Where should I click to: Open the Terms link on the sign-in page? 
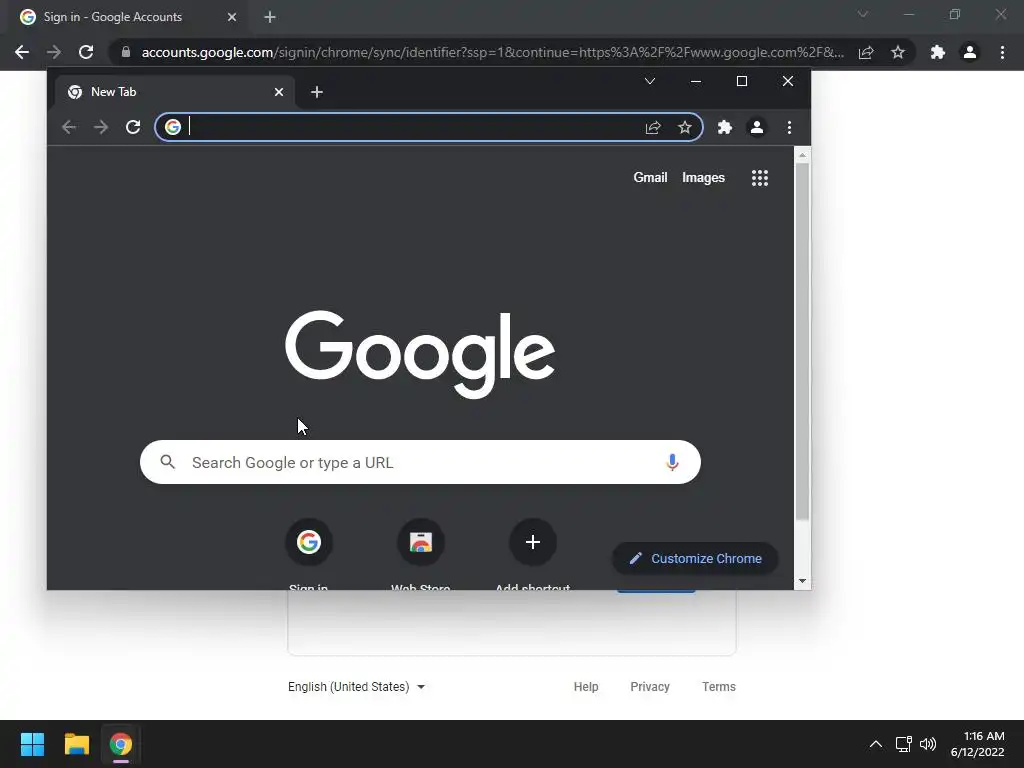[718, 687]
